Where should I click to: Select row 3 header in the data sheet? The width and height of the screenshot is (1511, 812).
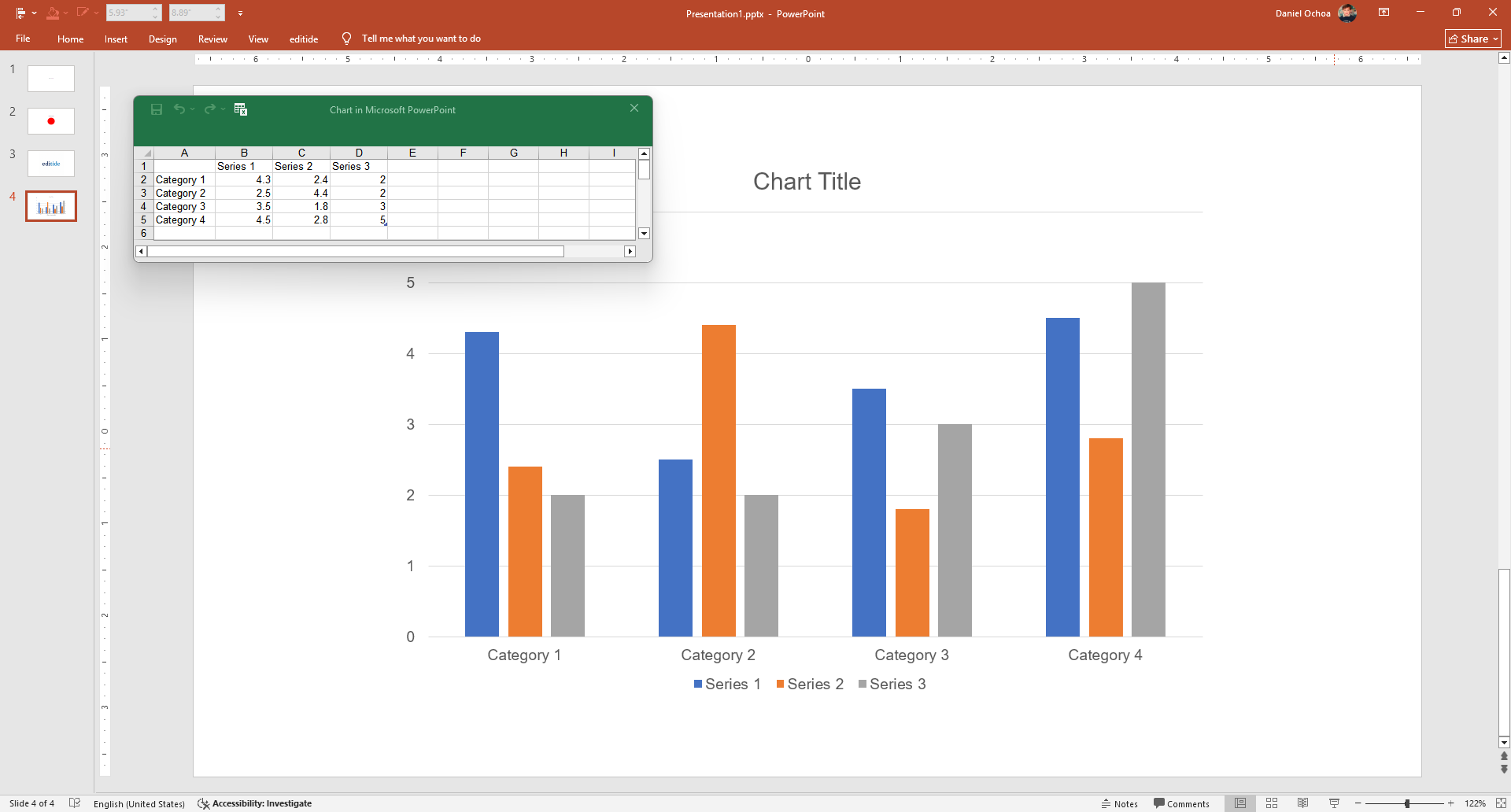click(144, 193)
